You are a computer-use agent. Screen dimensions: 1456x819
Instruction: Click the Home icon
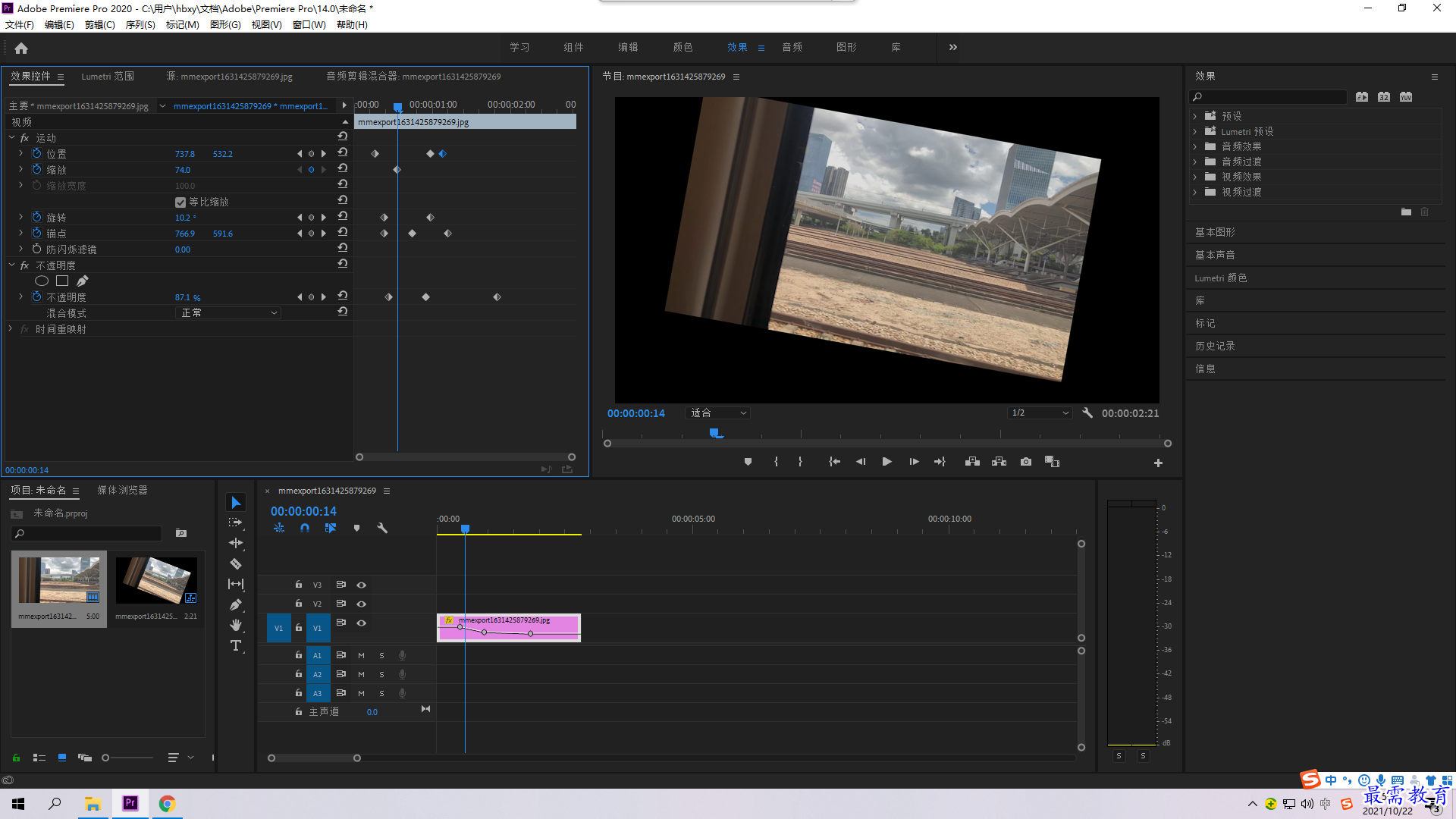(x=21, y=48)
